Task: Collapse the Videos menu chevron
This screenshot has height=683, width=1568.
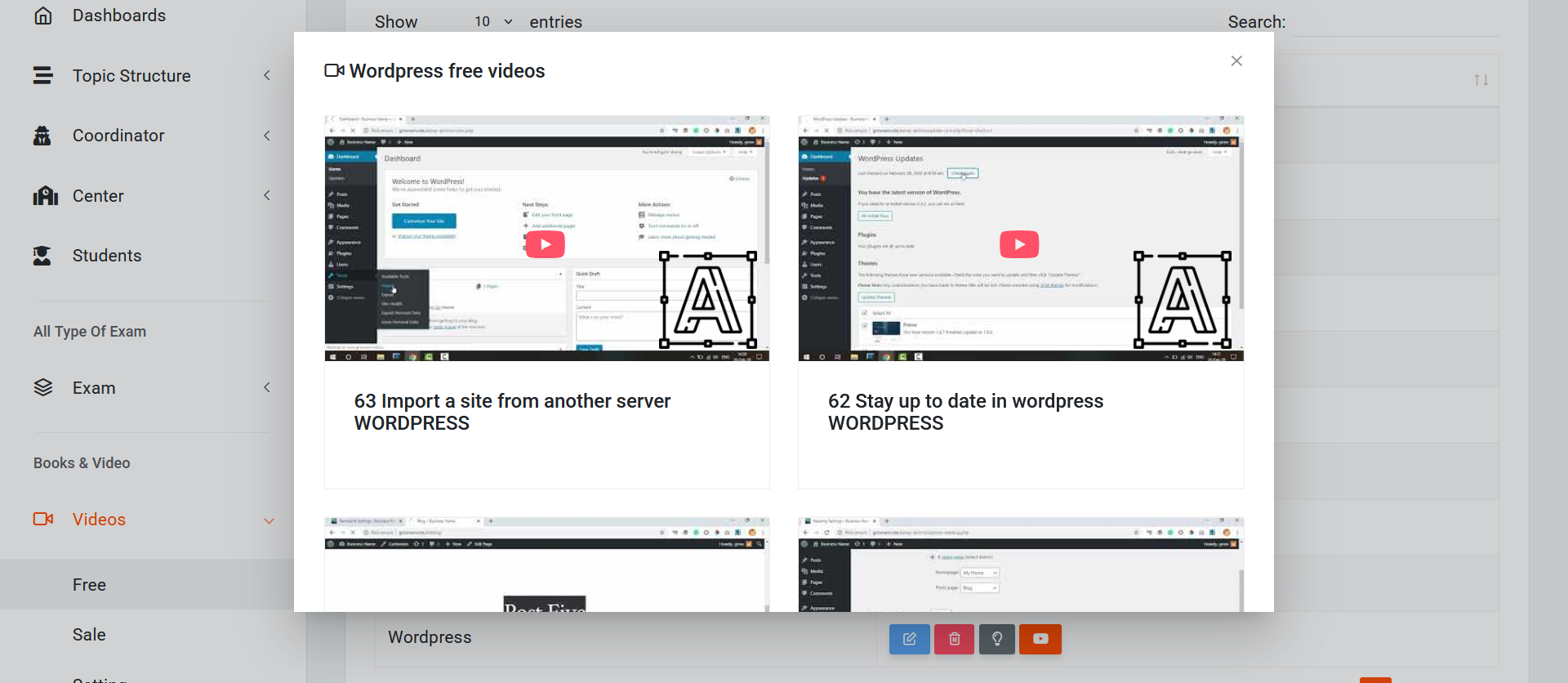Action: click(269, 520)
